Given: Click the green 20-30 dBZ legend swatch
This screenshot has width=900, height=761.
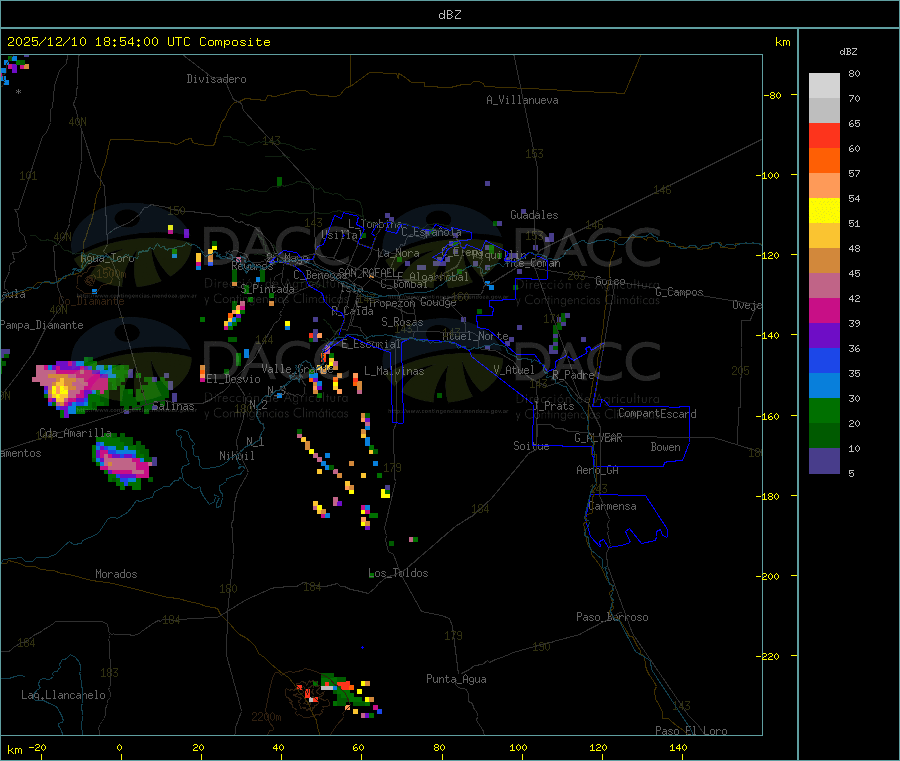Looking at the screenshot, I should 824,410.
